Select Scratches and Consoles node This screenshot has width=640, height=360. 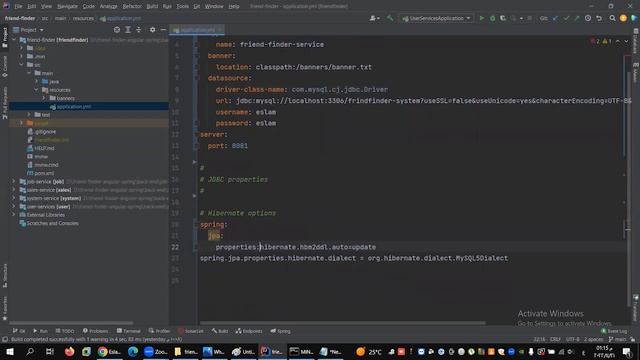[49, 223]
